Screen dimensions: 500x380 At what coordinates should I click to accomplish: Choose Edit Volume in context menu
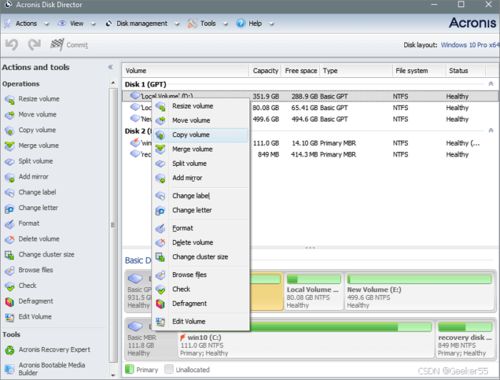click(201, 322)
